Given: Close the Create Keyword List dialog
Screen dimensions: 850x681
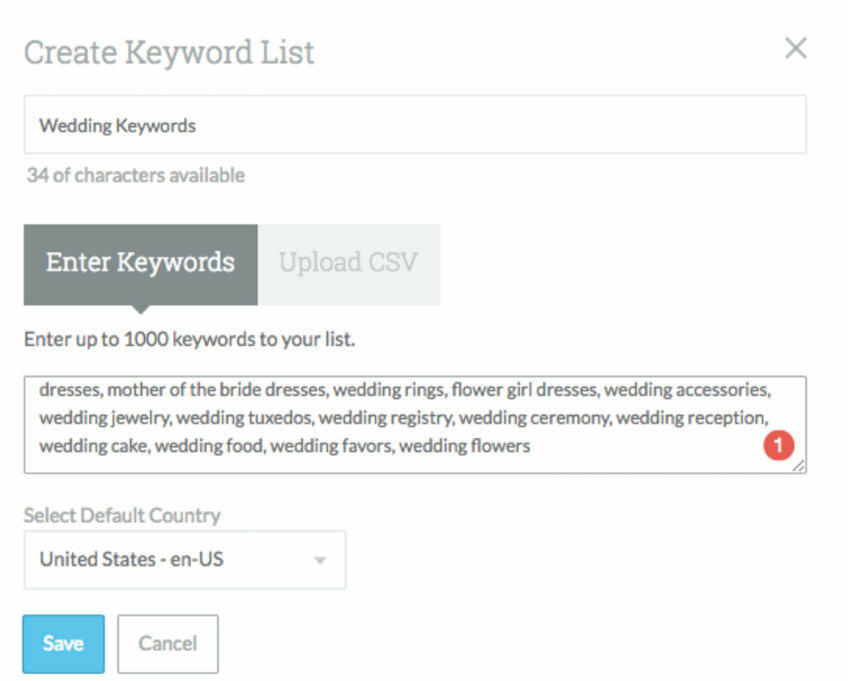Looking at the screenshot, I should click(795, 49).
